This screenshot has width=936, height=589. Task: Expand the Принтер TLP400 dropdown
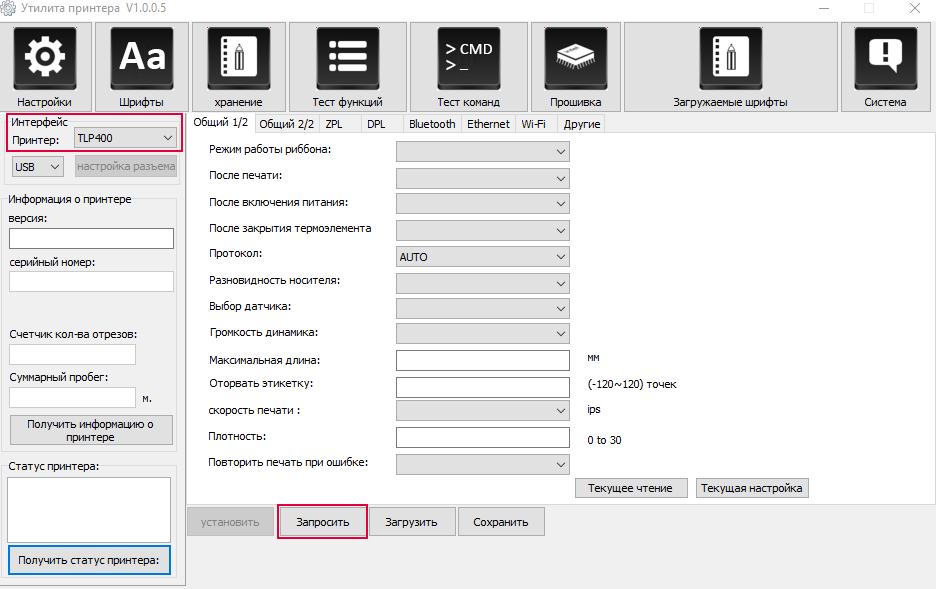[125, 138]
